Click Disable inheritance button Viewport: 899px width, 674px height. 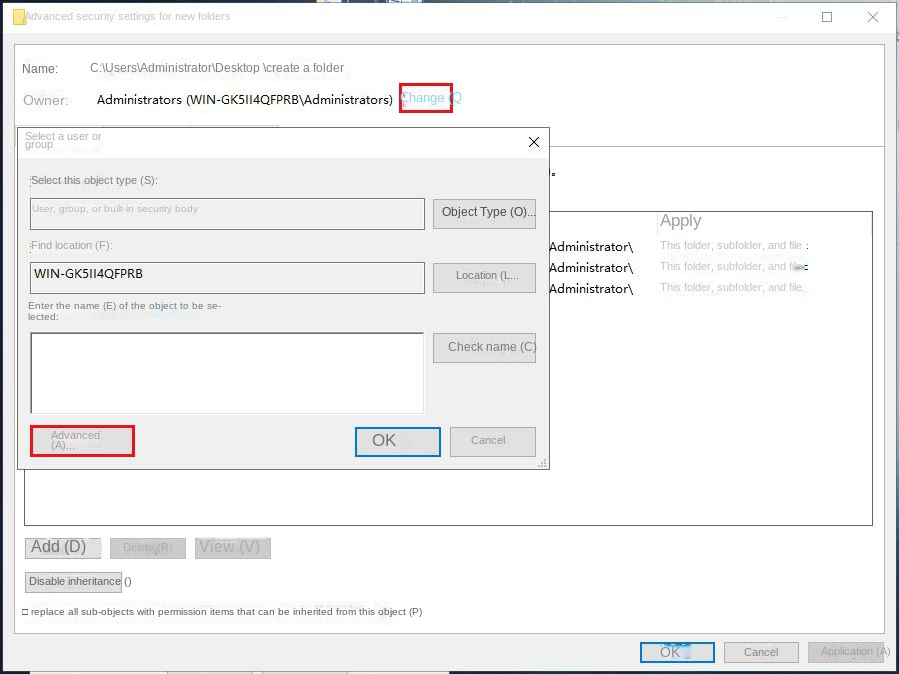(74, 582)
